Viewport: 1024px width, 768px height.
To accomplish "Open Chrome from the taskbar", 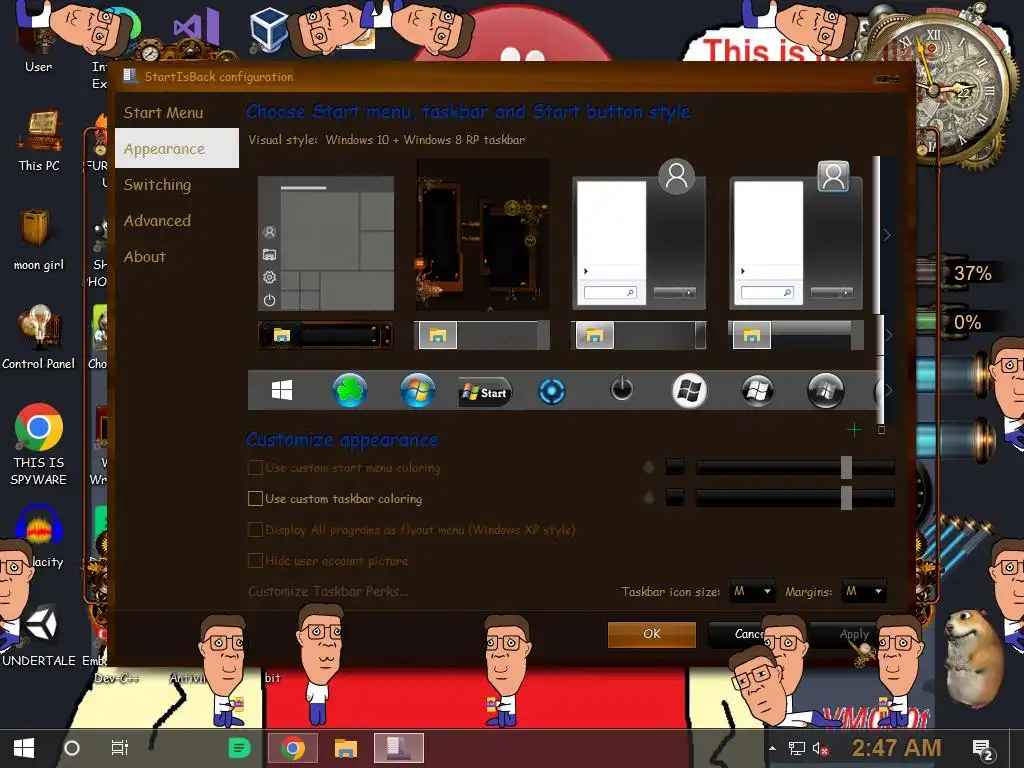I will tap(293, 748).
